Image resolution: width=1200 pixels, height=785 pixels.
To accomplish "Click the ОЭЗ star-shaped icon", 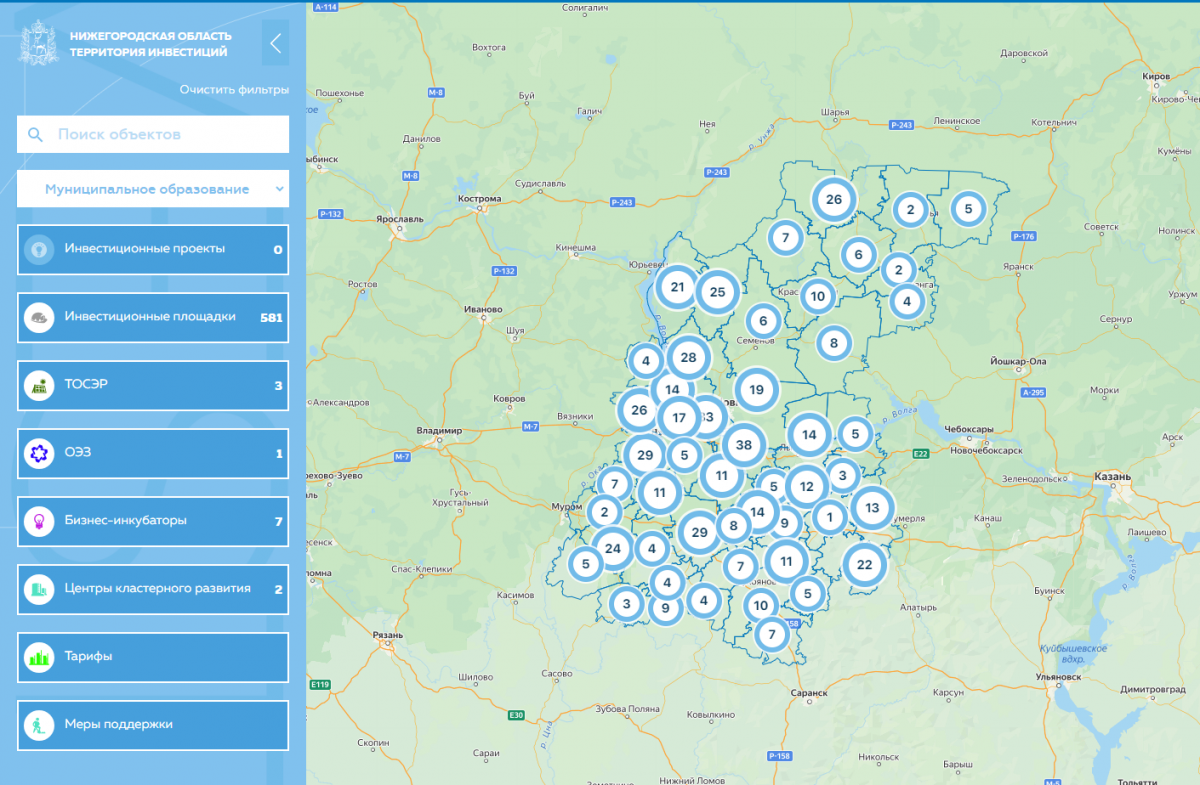I will pyautogui.click(x=39, y=453).
